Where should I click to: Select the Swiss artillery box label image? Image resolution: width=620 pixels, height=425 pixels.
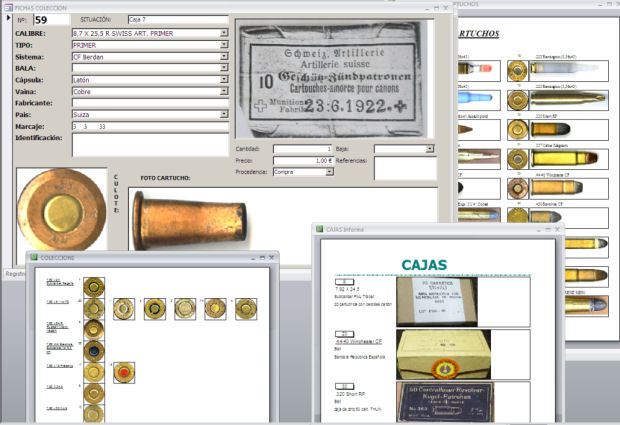point(331,79)
